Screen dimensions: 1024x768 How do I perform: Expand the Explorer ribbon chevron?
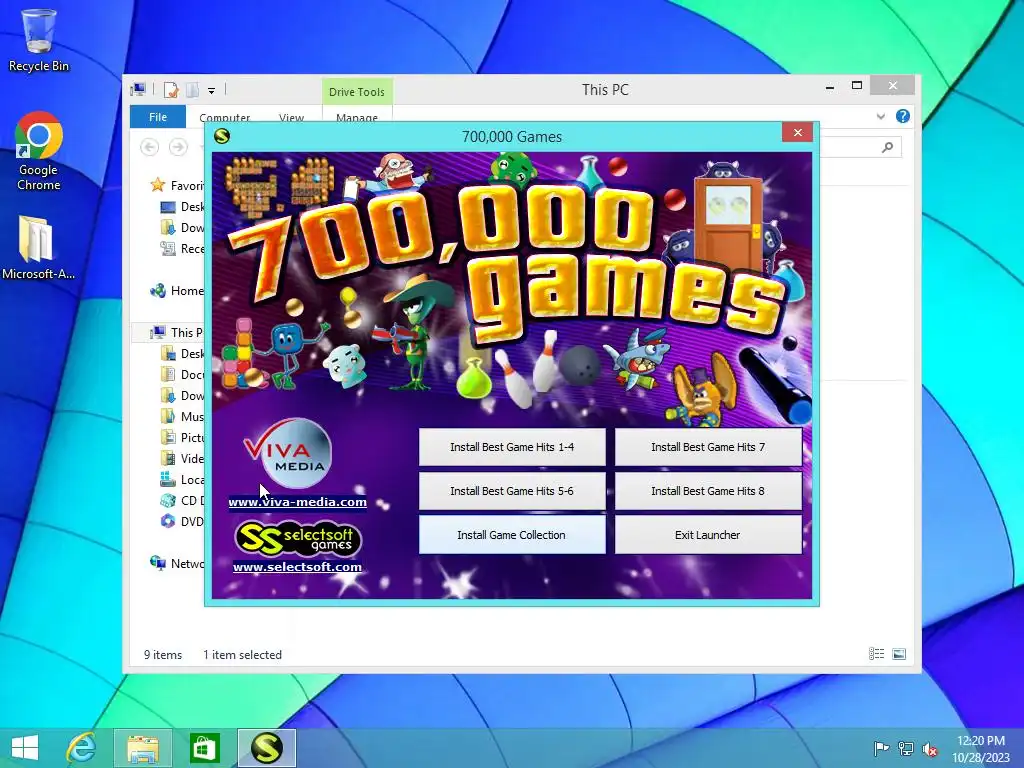pyautogui.click(x=880, y=116)
